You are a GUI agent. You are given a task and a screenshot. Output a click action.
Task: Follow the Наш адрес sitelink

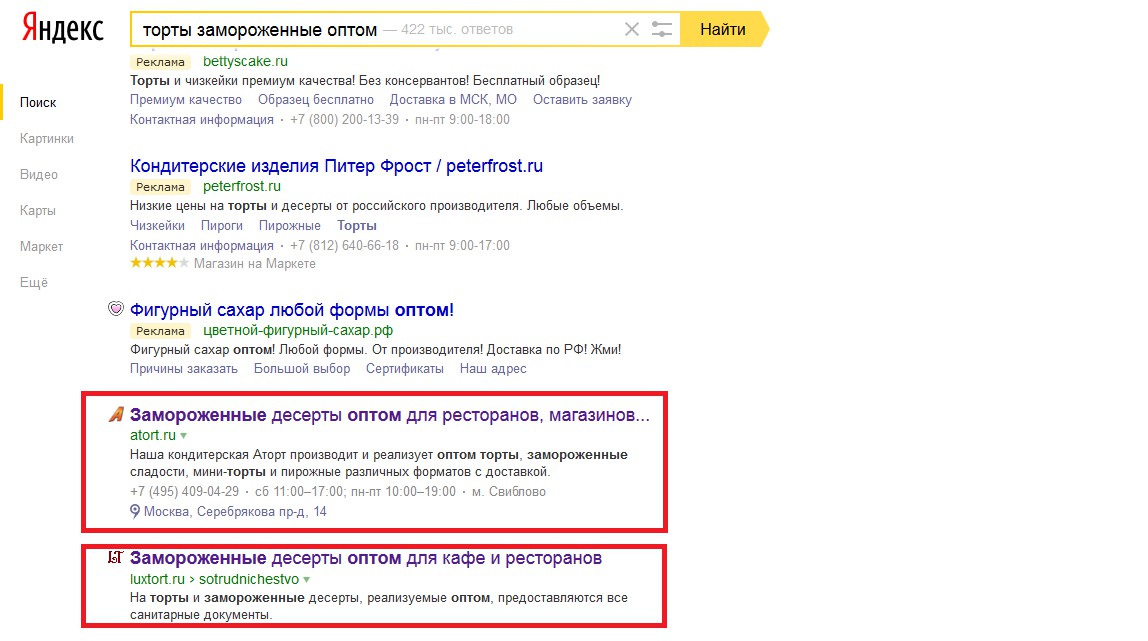click(493, 369)
